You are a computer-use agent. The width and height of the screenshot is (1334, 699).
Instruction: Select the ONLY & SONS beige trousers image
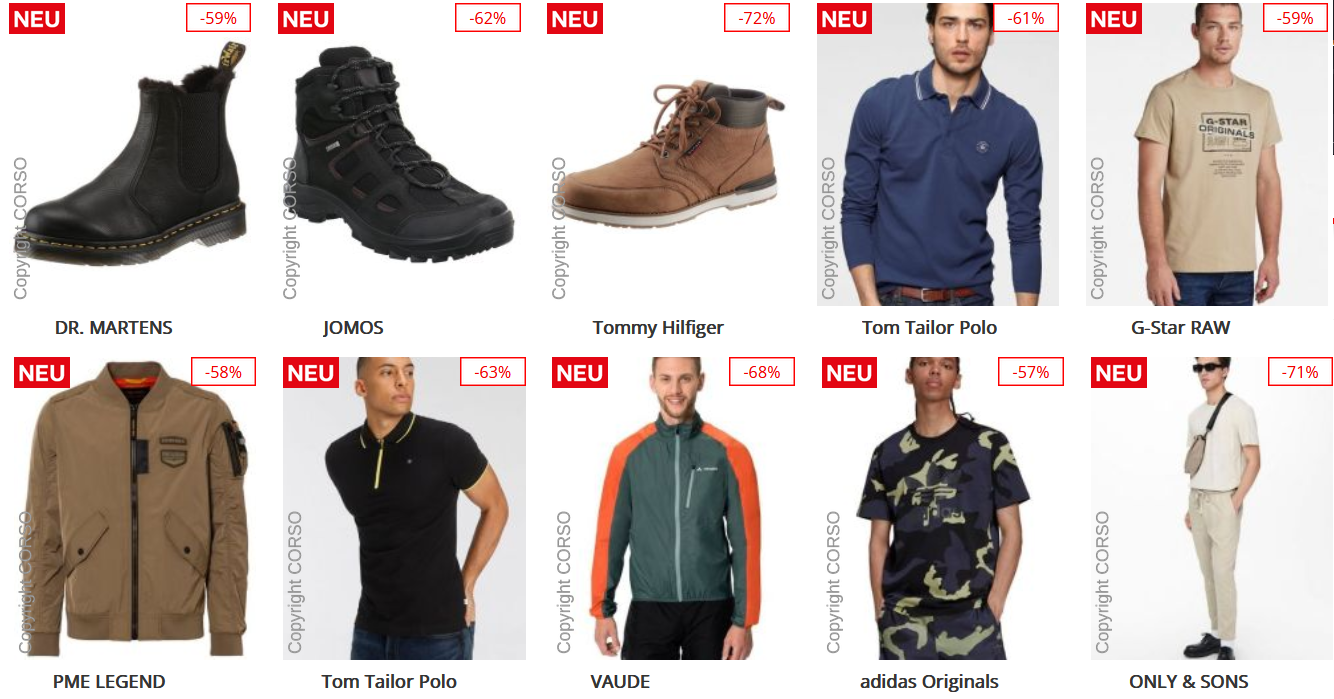(1212, 508)
